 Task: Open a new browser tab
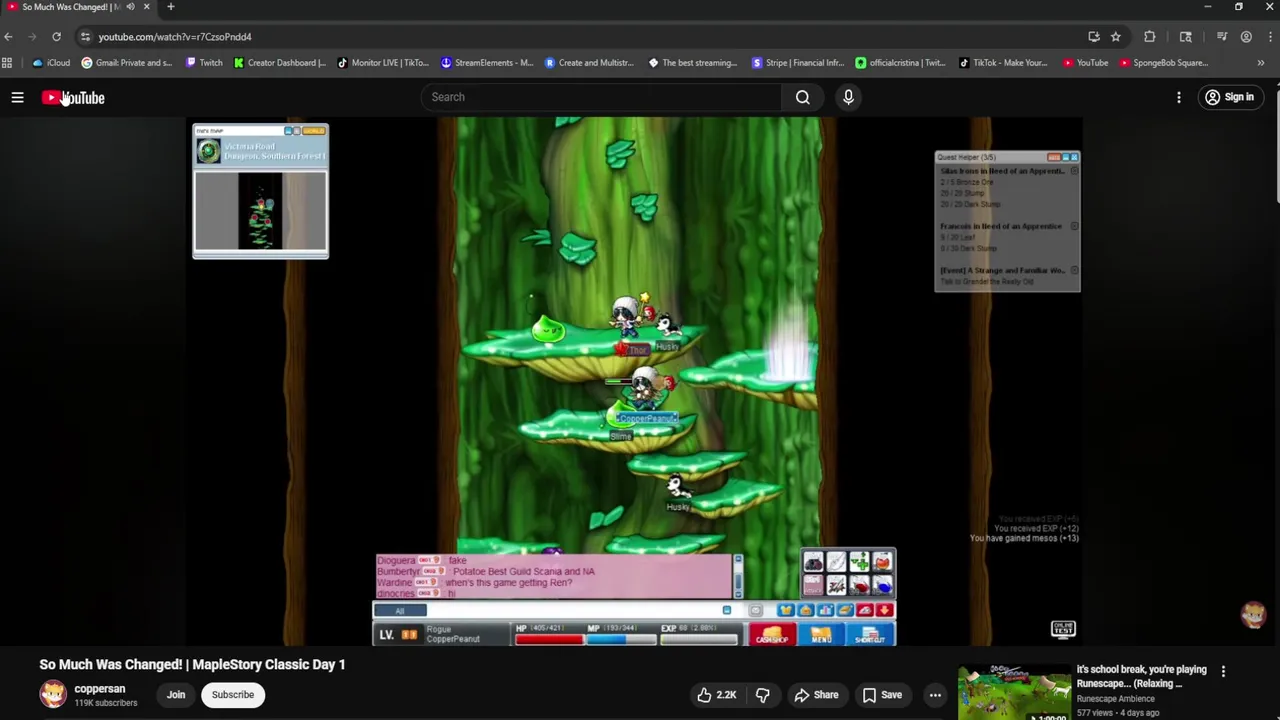(170, 7)
